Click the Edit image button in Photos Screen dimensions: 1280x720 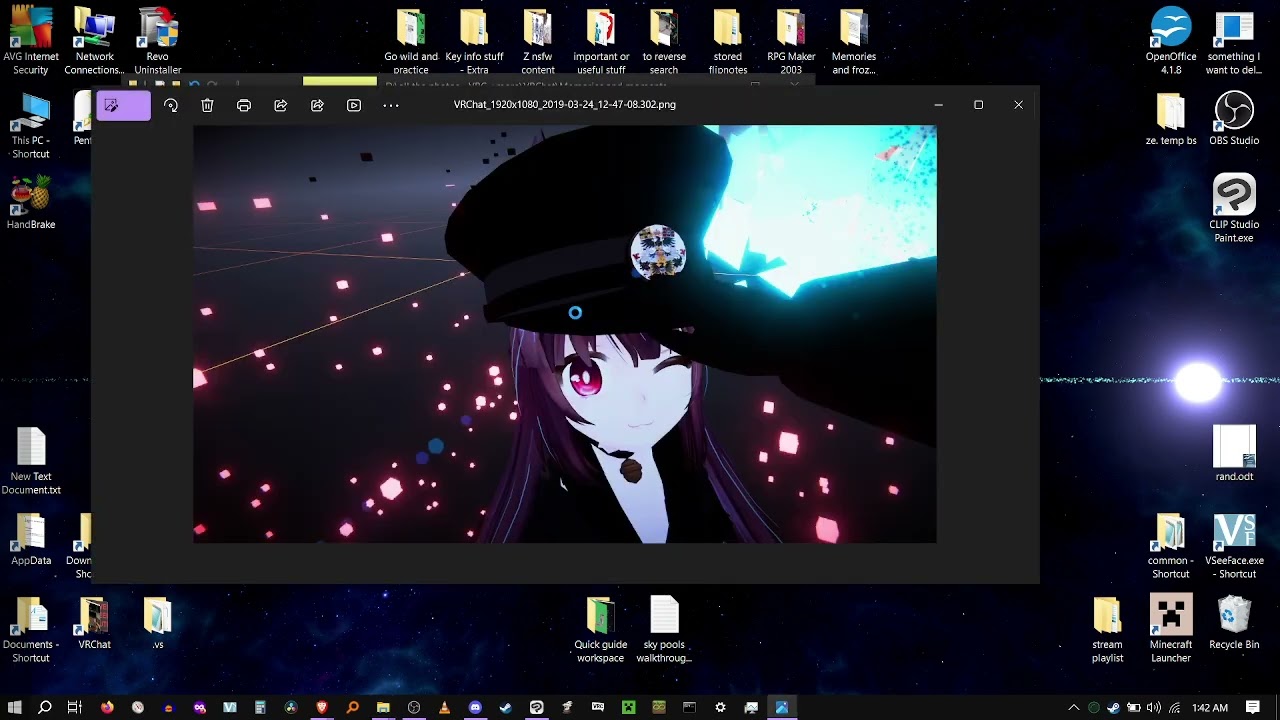click(123, 105)
